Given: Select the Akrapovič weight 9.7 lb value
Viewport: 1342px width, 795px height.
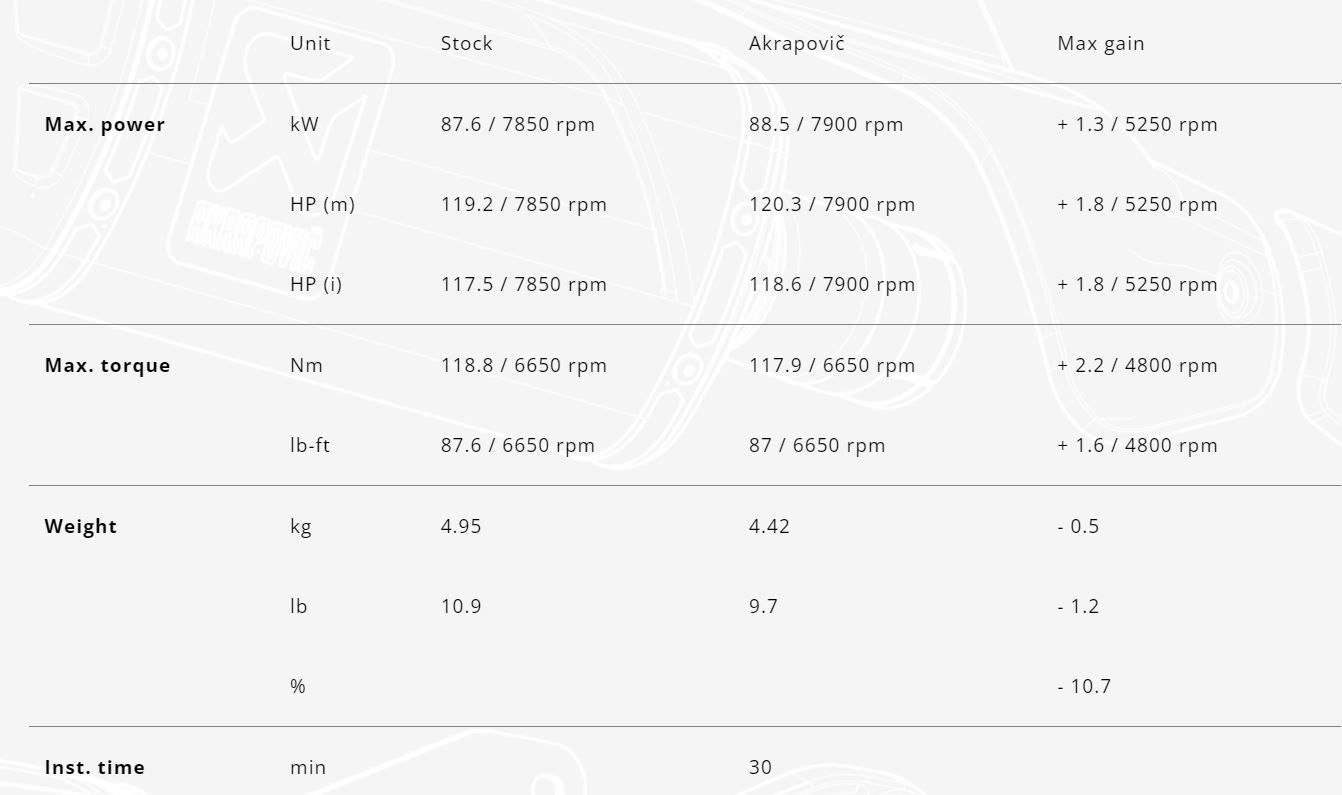Looking at the screenshot, I should coord(764,607).
